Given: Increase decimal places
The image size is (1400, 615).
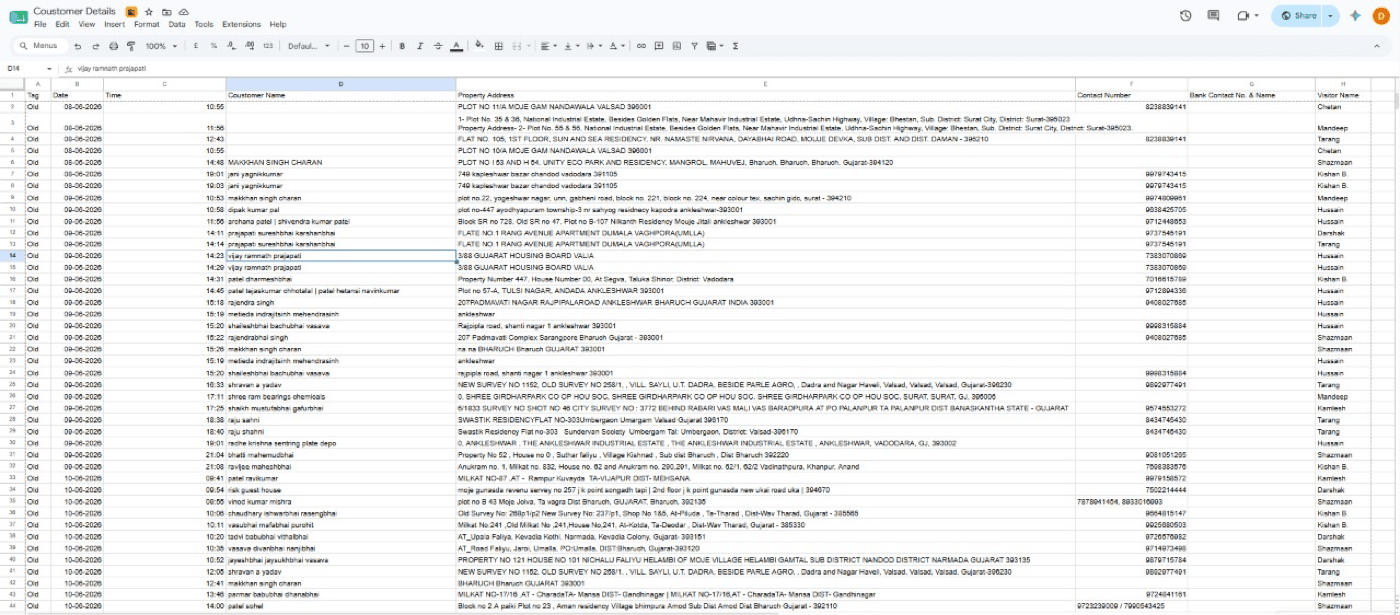Looking at the screenshot, I should (249, 46).
